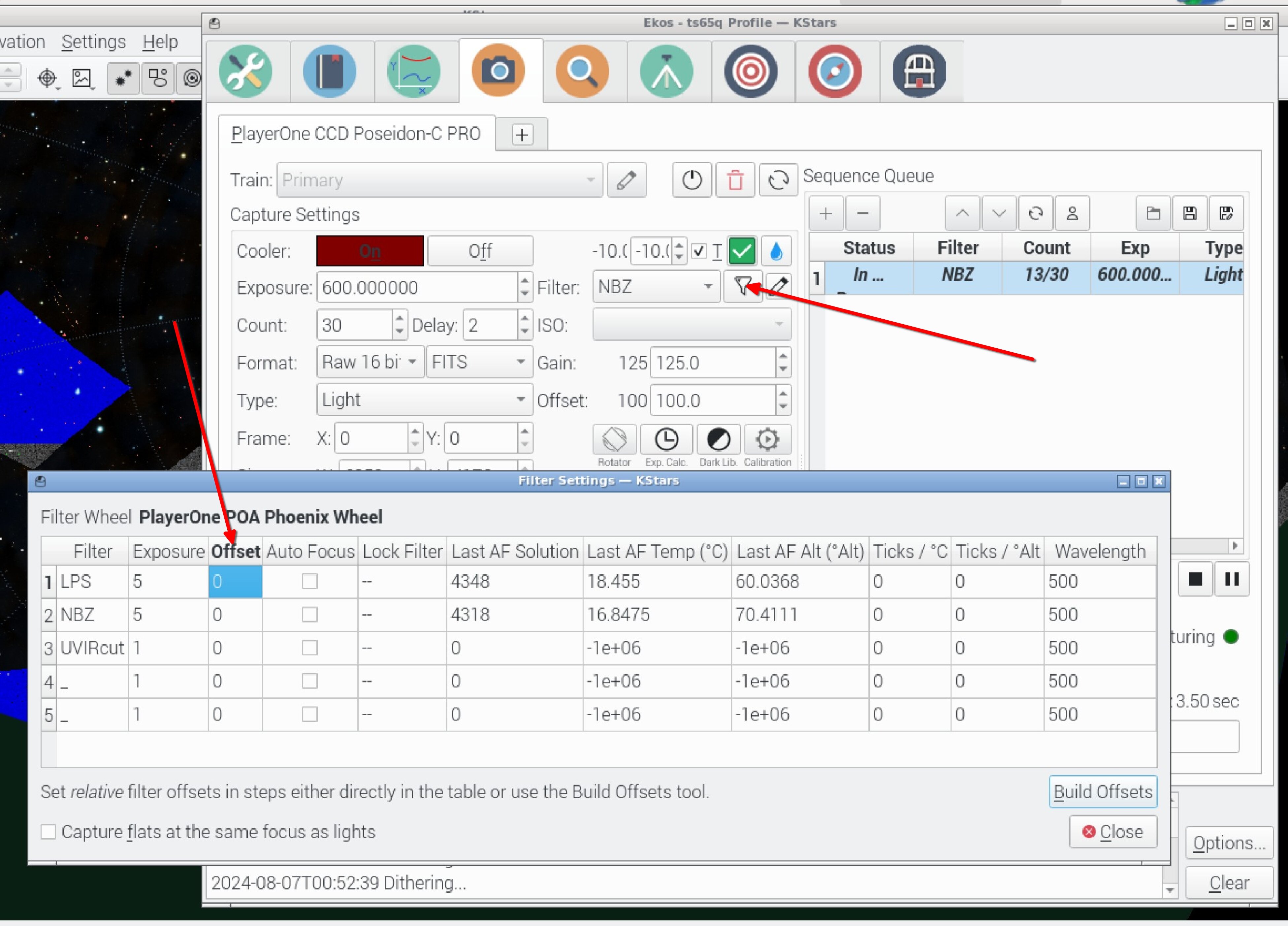Open the Mount tripod module

pos(666,72)
